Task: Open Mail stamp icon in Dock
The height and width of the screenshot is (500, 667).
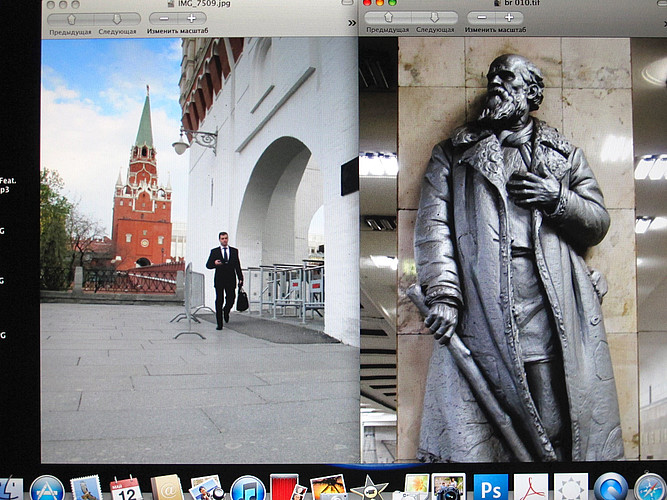Action: 86,489
